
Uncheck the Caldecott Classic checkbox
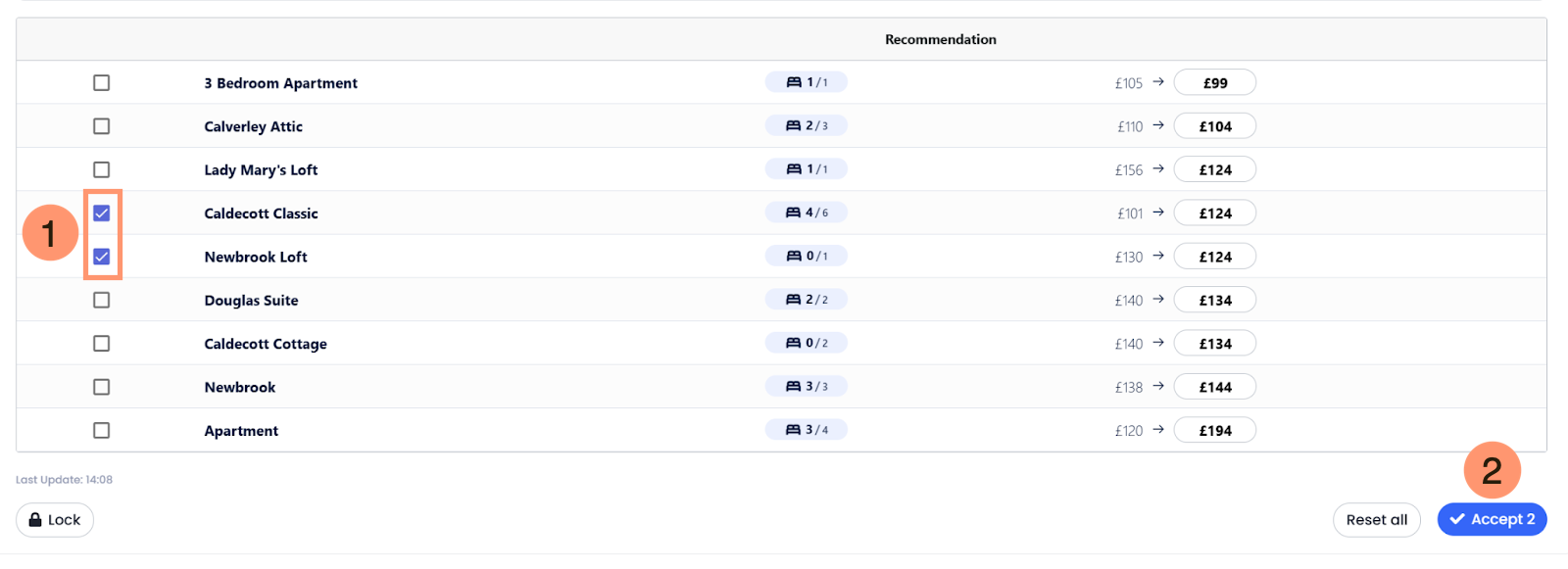[101, 213]
